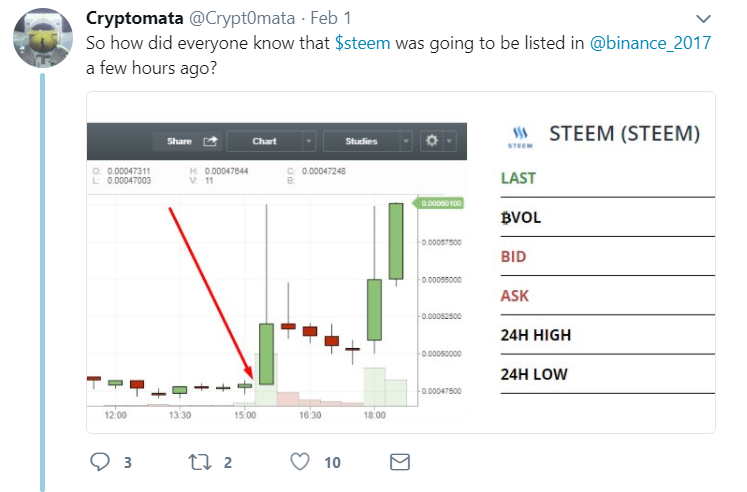This screenshot has height=492, width=747.
Task: Open the $steem cashtag link
Action: (363, 44)
